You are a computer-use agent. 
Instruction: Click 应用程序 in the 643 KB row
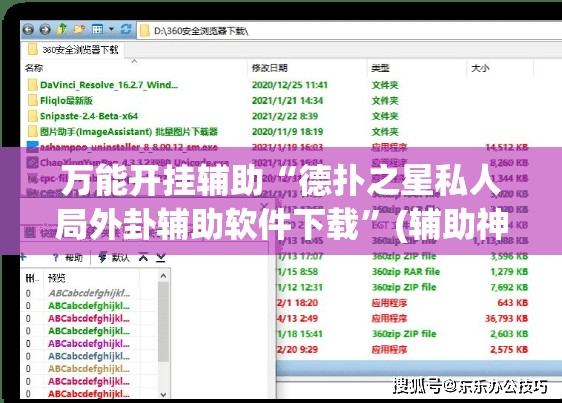[x=389, y=303]
